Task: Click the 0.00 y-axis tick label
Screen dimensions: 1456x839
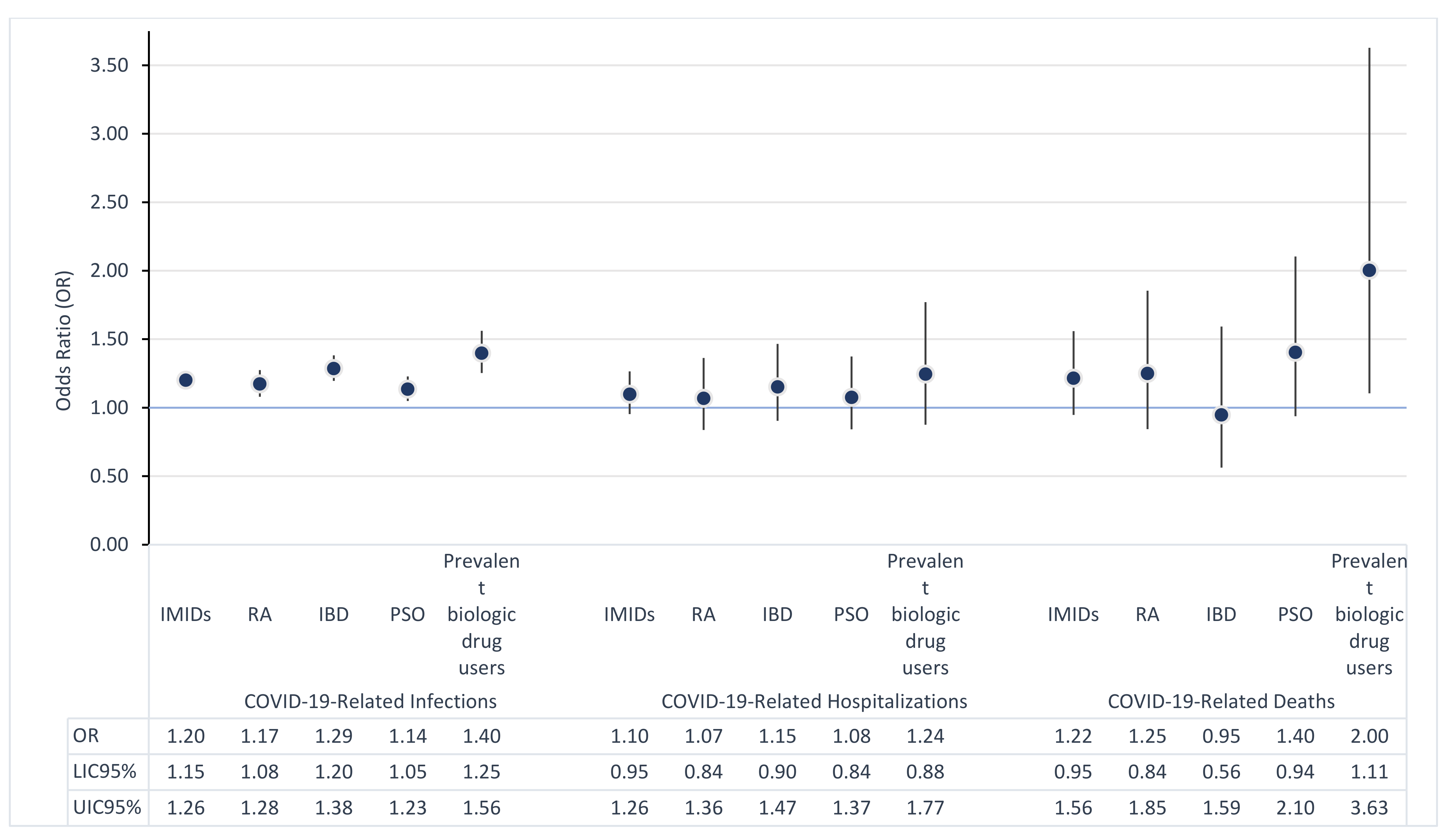Action: (x=109, y=544)
